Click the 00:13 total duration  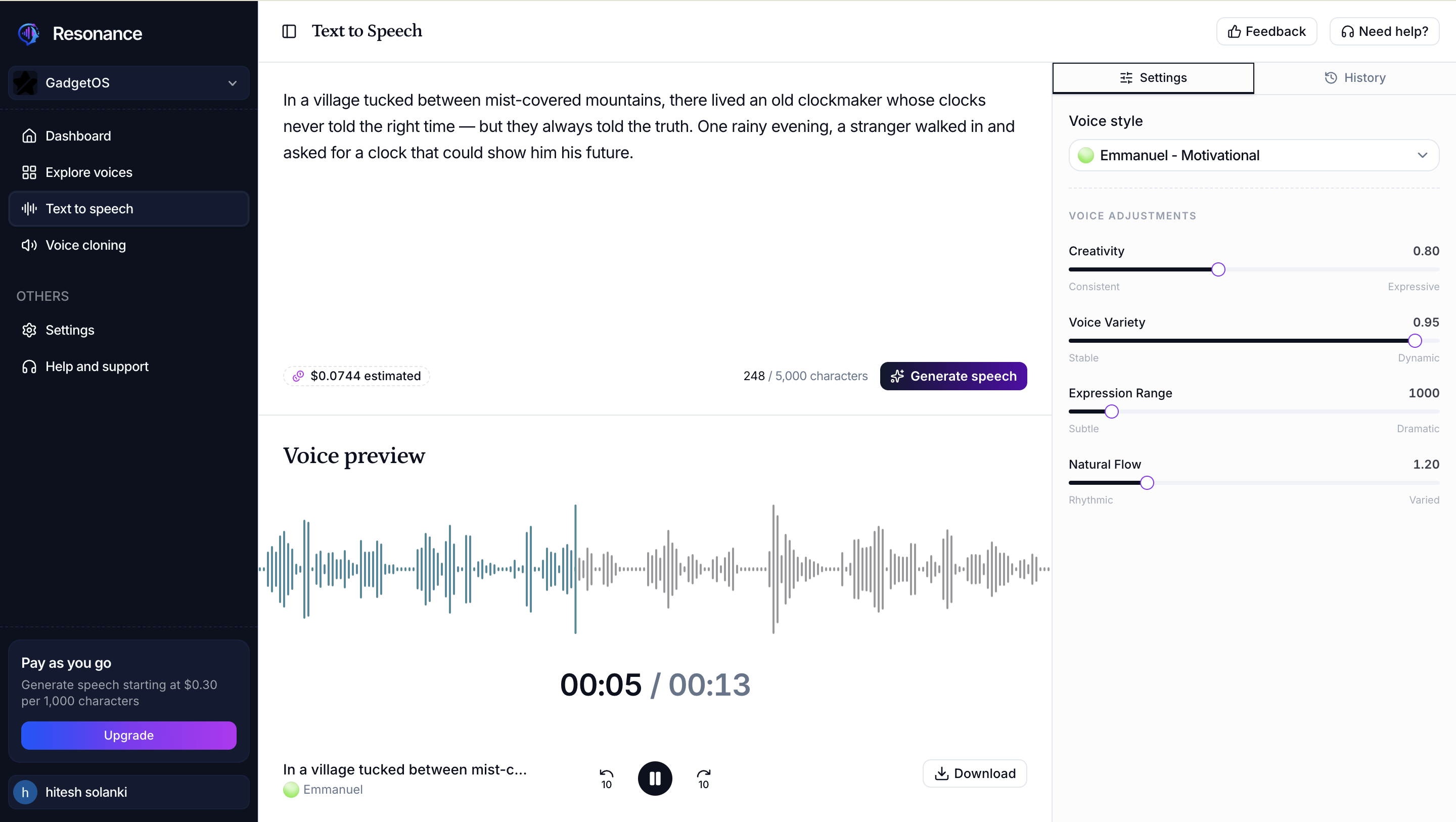[709, 684]
